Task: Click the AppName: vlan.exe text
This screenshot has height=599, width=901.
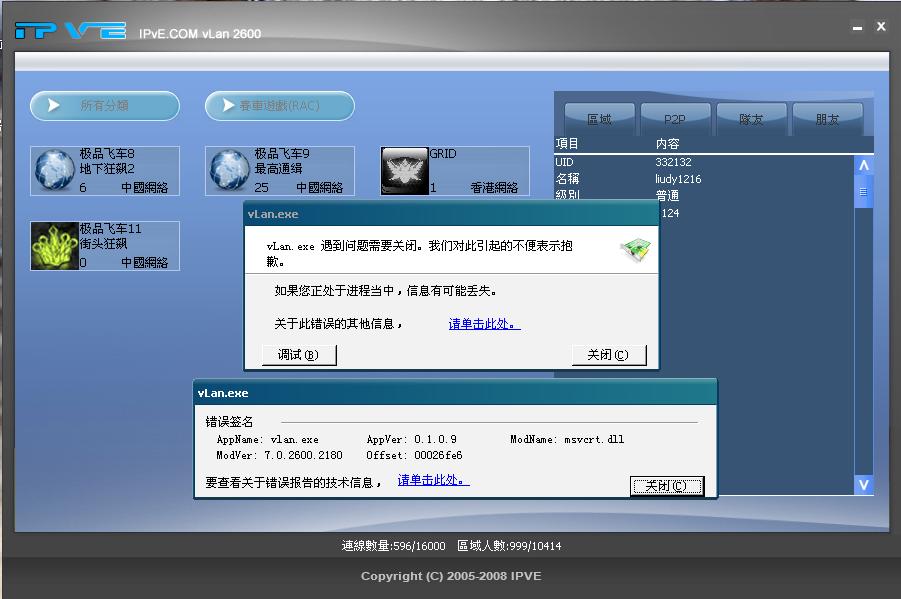Action: pos(267,439)
